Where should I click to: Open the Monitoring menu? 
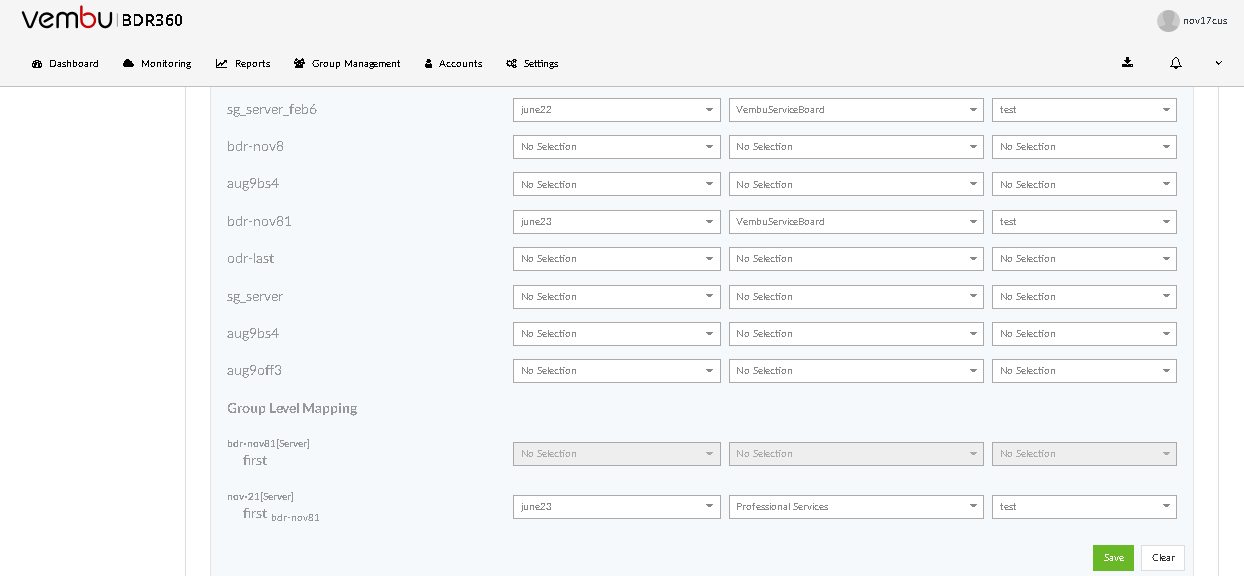[157, 63]
